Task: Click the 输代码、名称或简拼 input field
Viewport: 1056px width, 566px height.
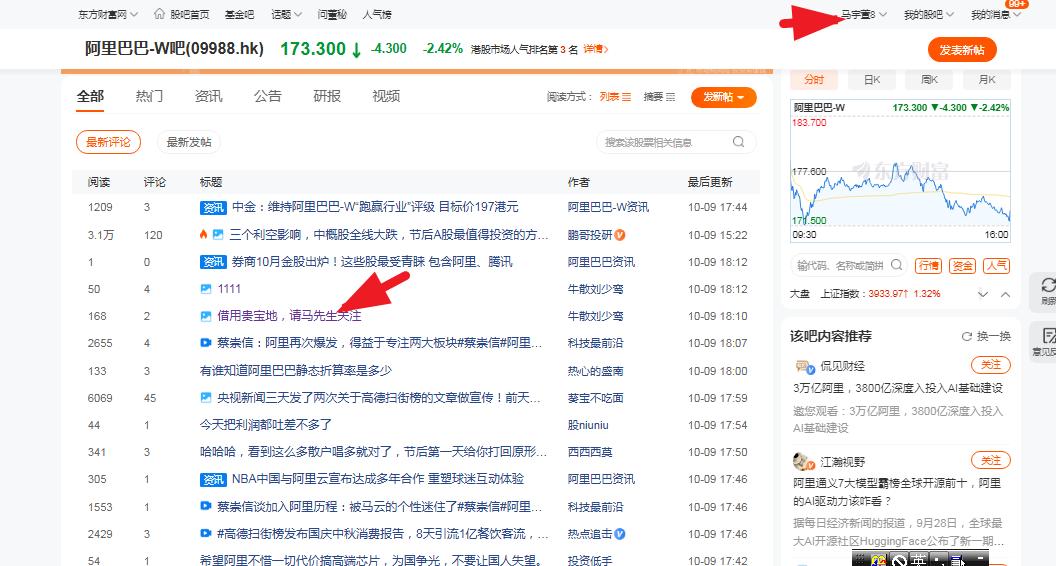Action: click(850, 265)
